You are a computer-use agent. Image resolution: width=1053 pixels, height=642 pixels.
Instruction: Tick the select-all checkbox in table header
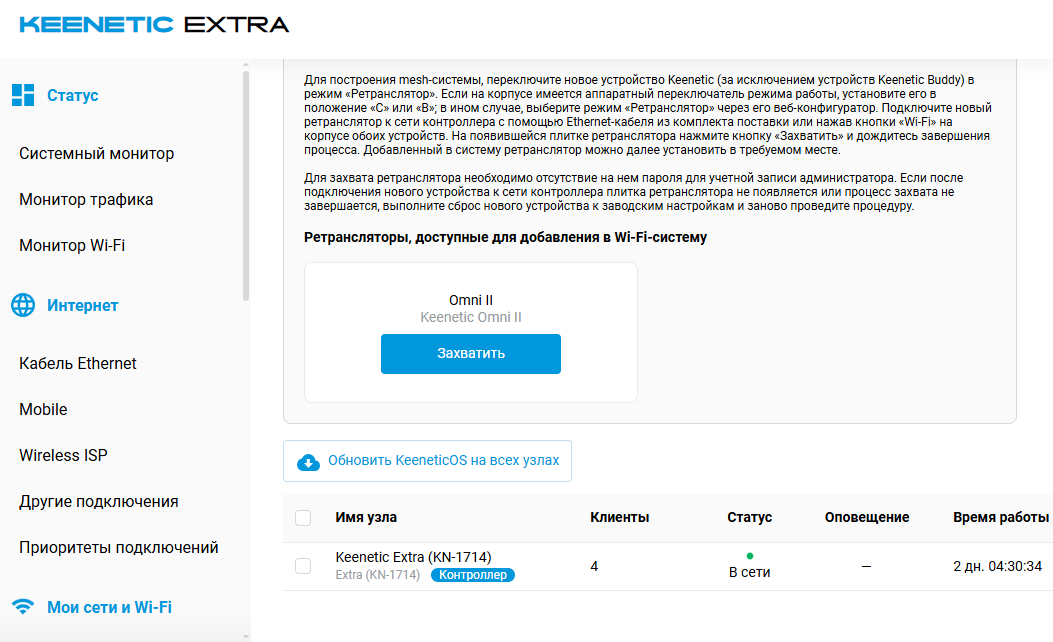(303, 518)
